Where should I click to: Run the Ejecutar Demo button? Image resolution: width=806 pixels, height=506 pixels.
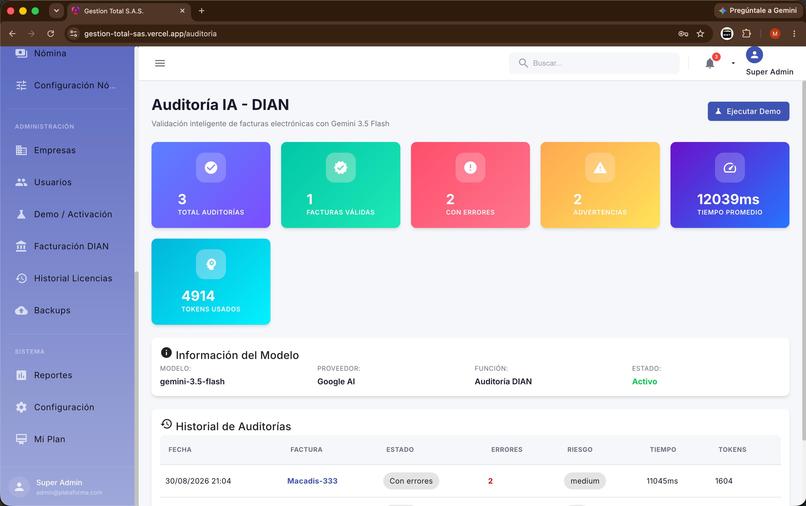coord(748,111)
